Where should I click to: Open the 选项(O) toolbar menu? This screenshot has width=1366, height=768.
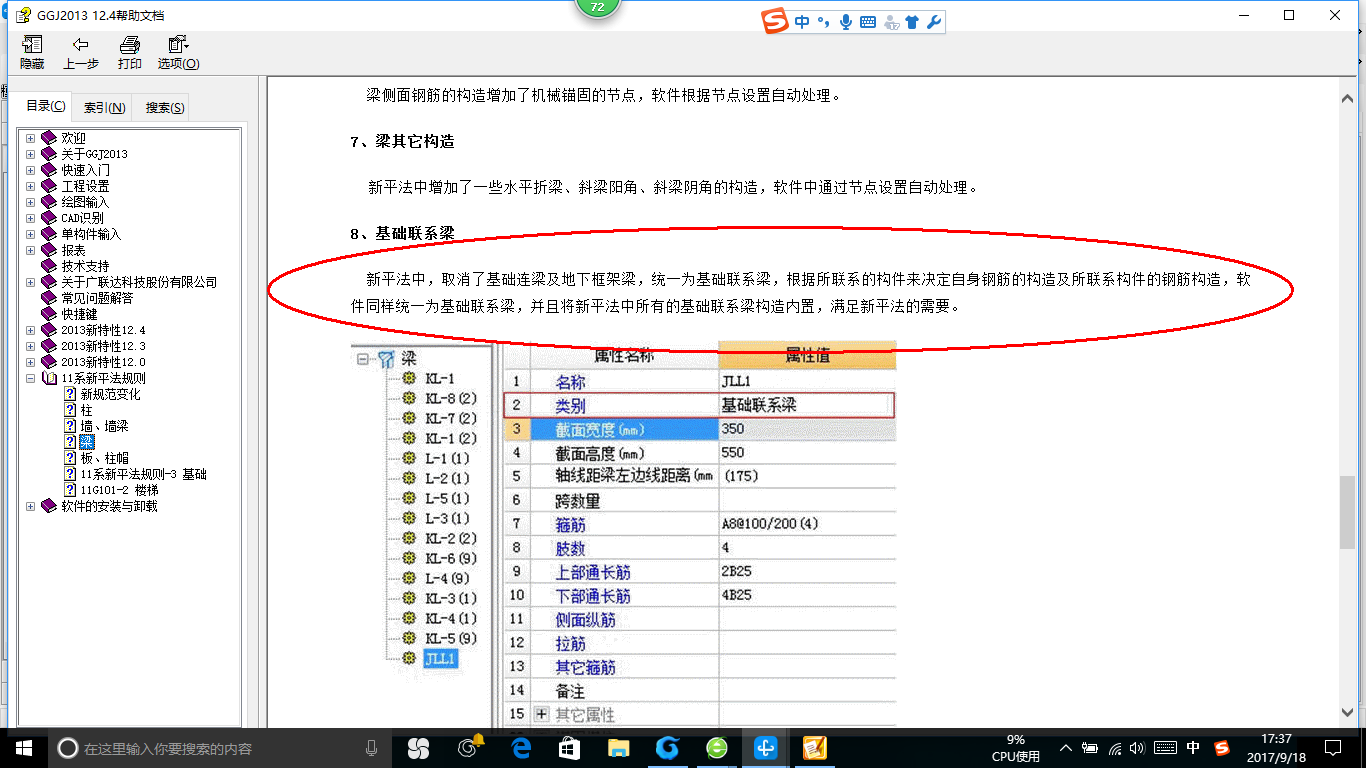[178, 52]
